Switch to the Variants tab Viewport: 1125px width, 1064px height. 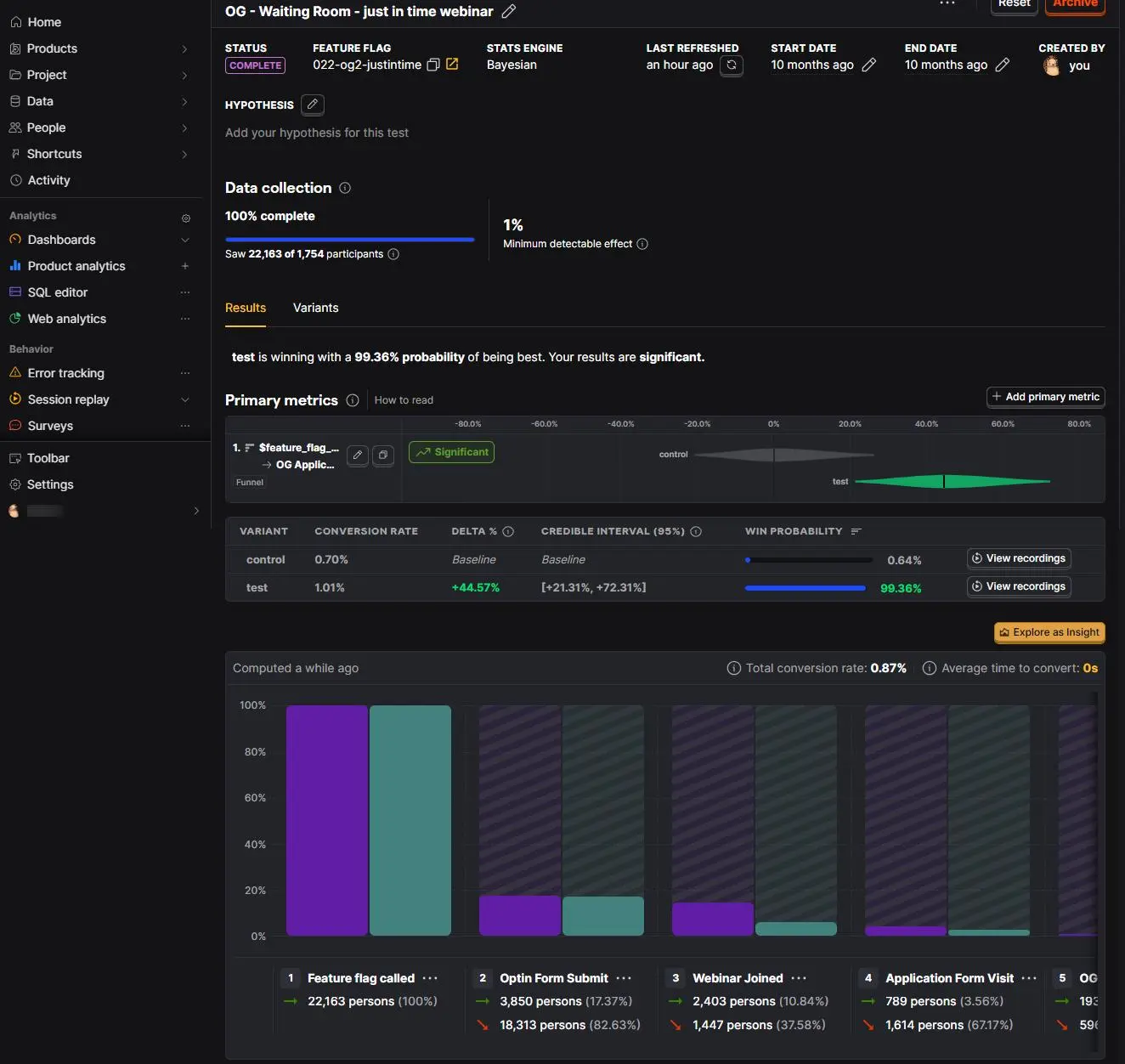tap(315, 308)
